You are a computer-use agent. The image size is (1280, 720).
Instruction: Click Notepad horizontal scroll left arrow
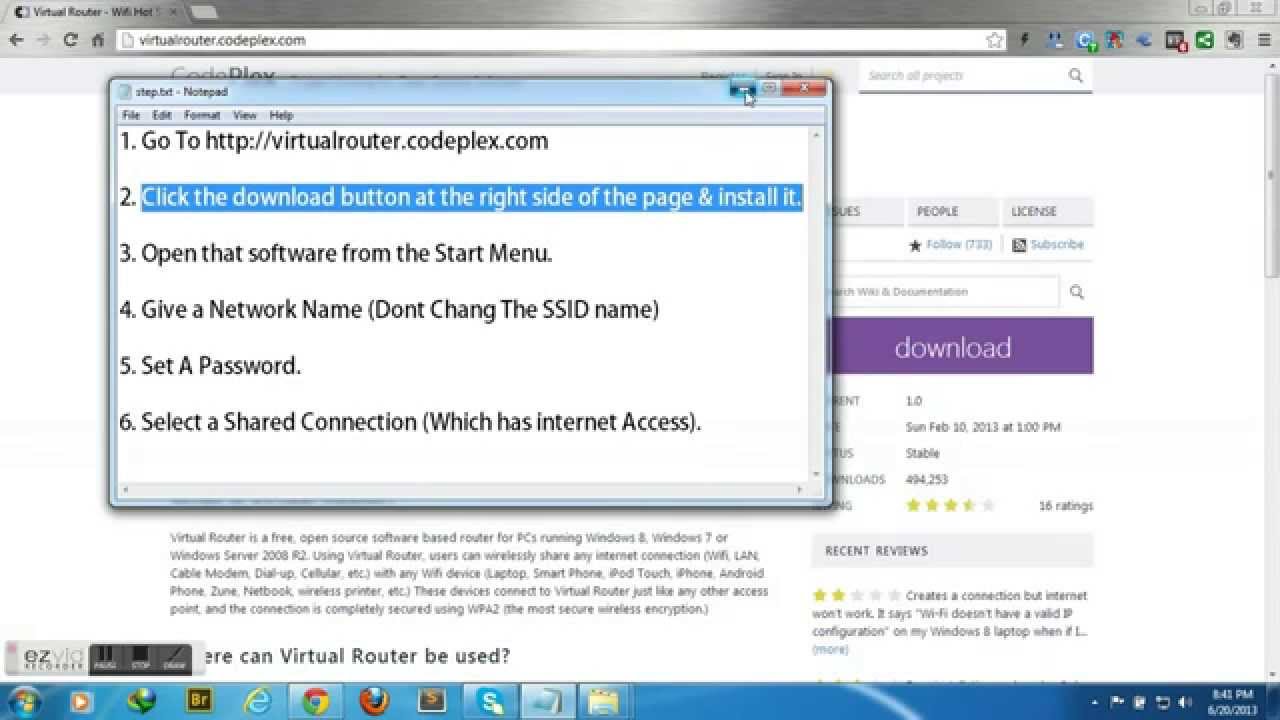tap(124, 490)
